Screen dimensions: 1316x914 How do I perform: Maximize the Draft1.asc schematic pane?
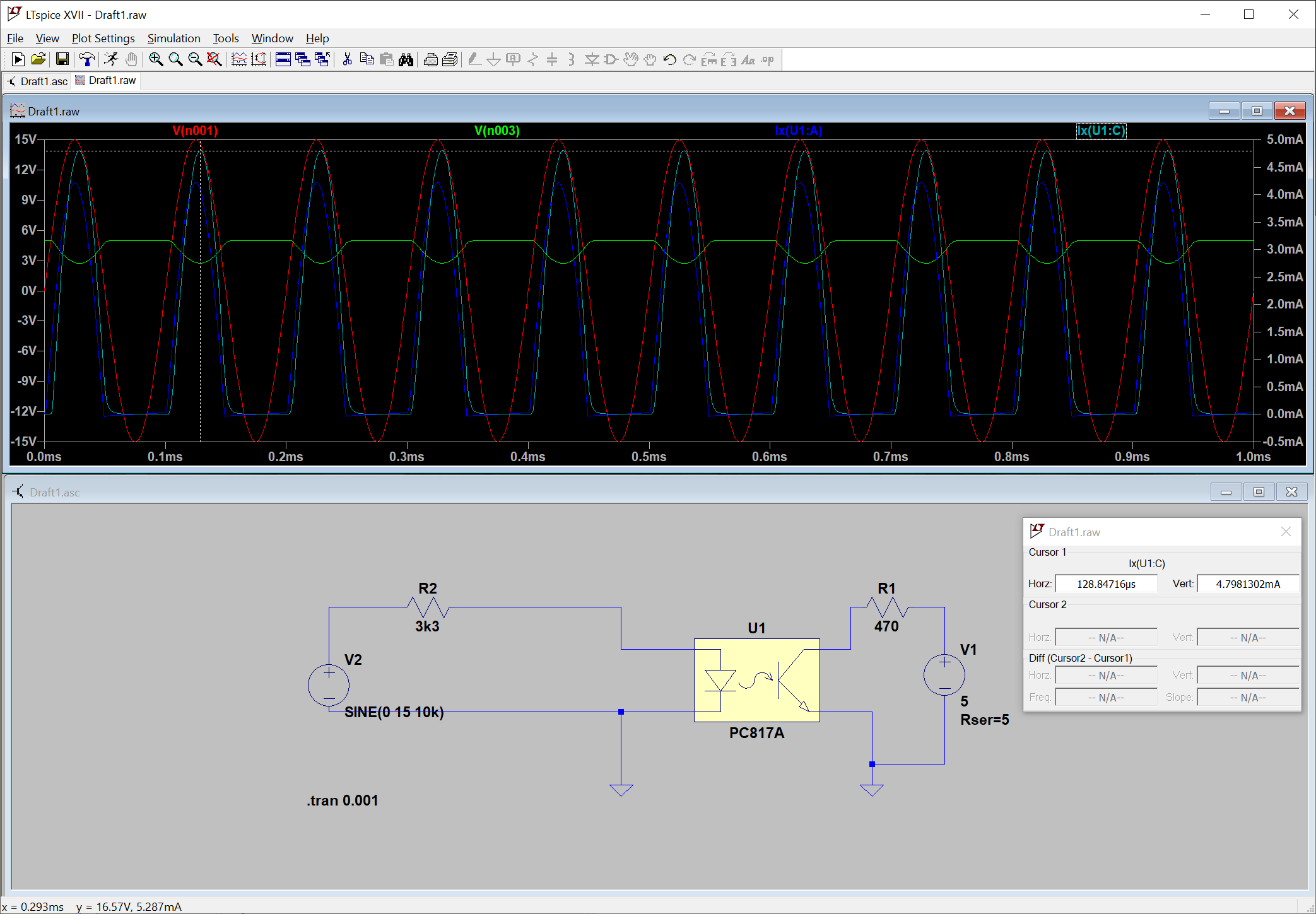[x=1259, y=492]
